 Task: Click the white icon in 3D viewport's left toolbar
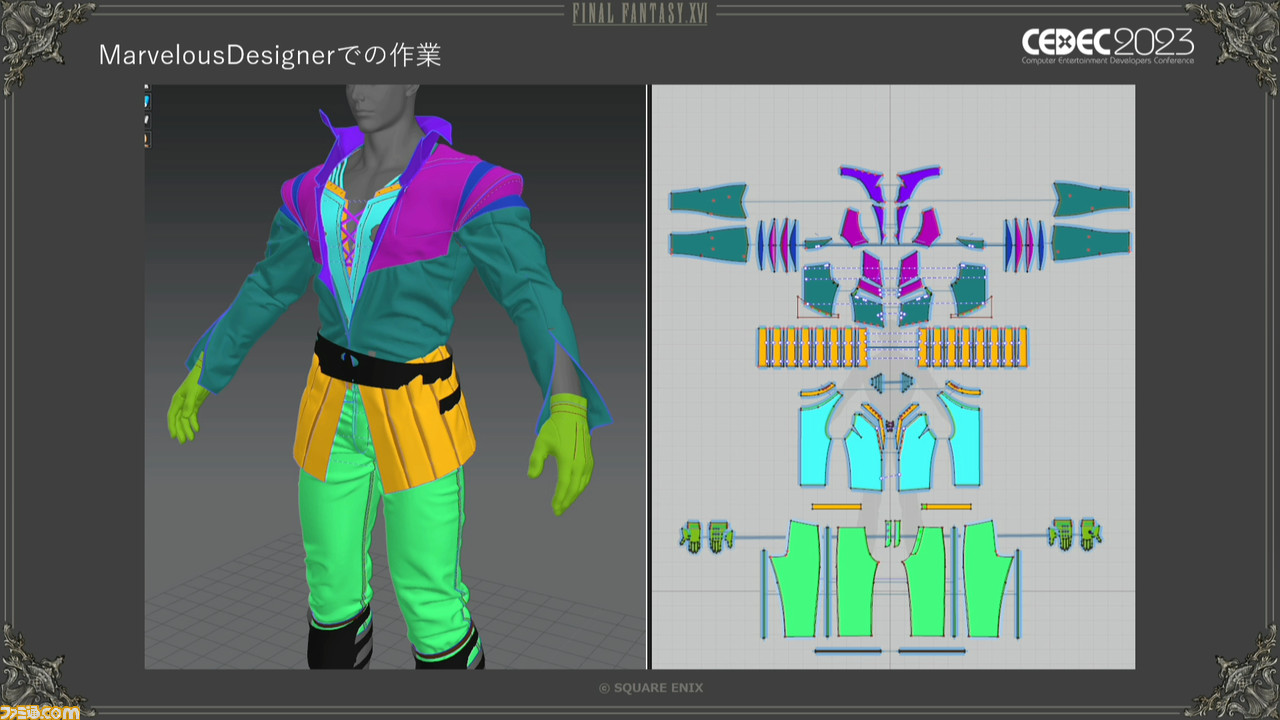click(x=147, y=120)
